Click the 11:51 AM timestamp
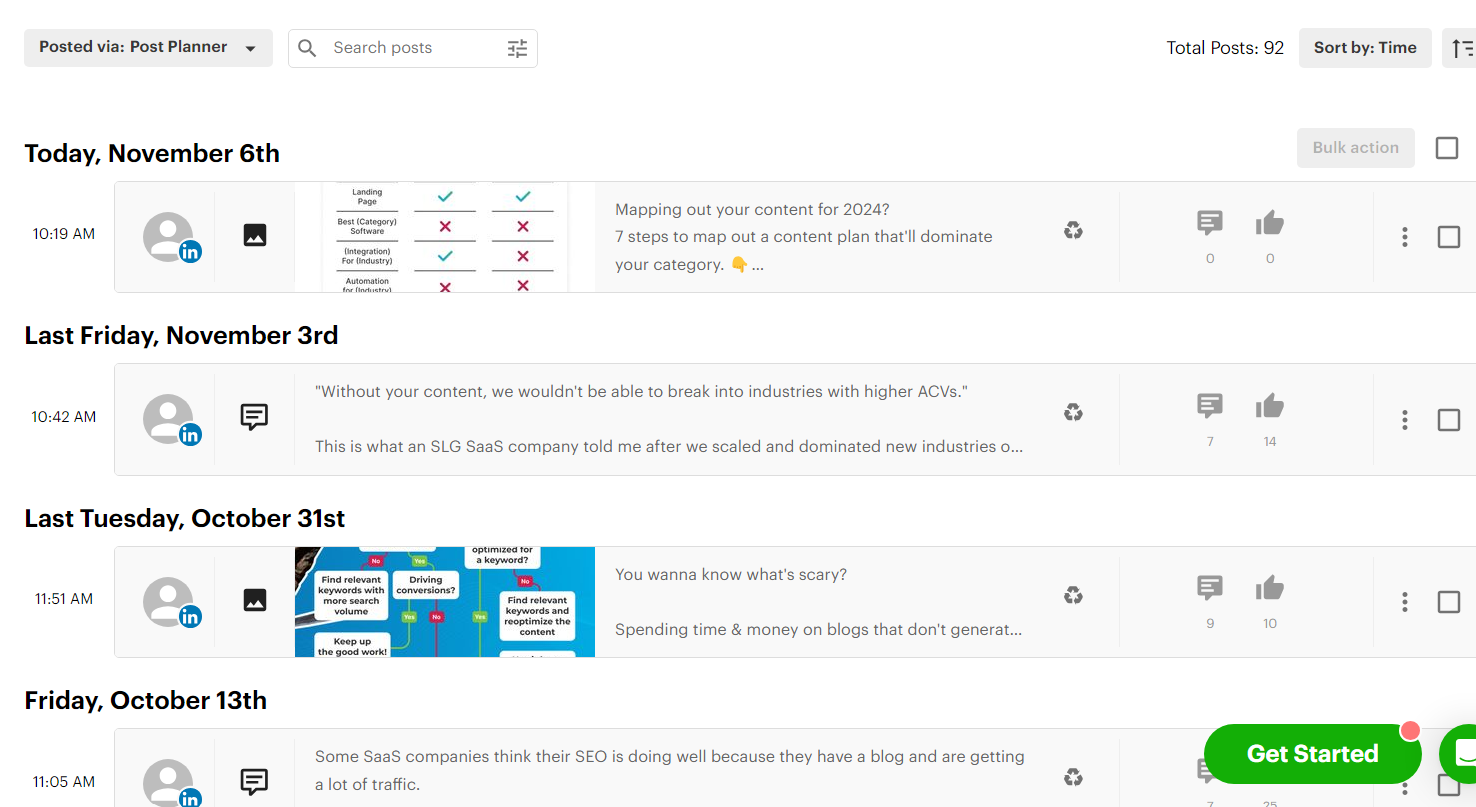This screenshot has width=1476, height=807. (64, 599)
